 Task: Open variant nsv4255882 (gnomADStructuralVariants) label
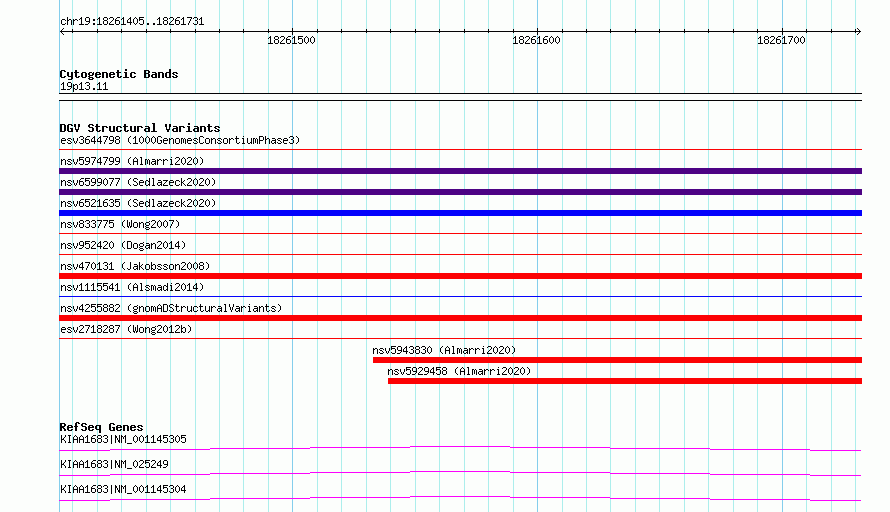(x=171, y=308)
